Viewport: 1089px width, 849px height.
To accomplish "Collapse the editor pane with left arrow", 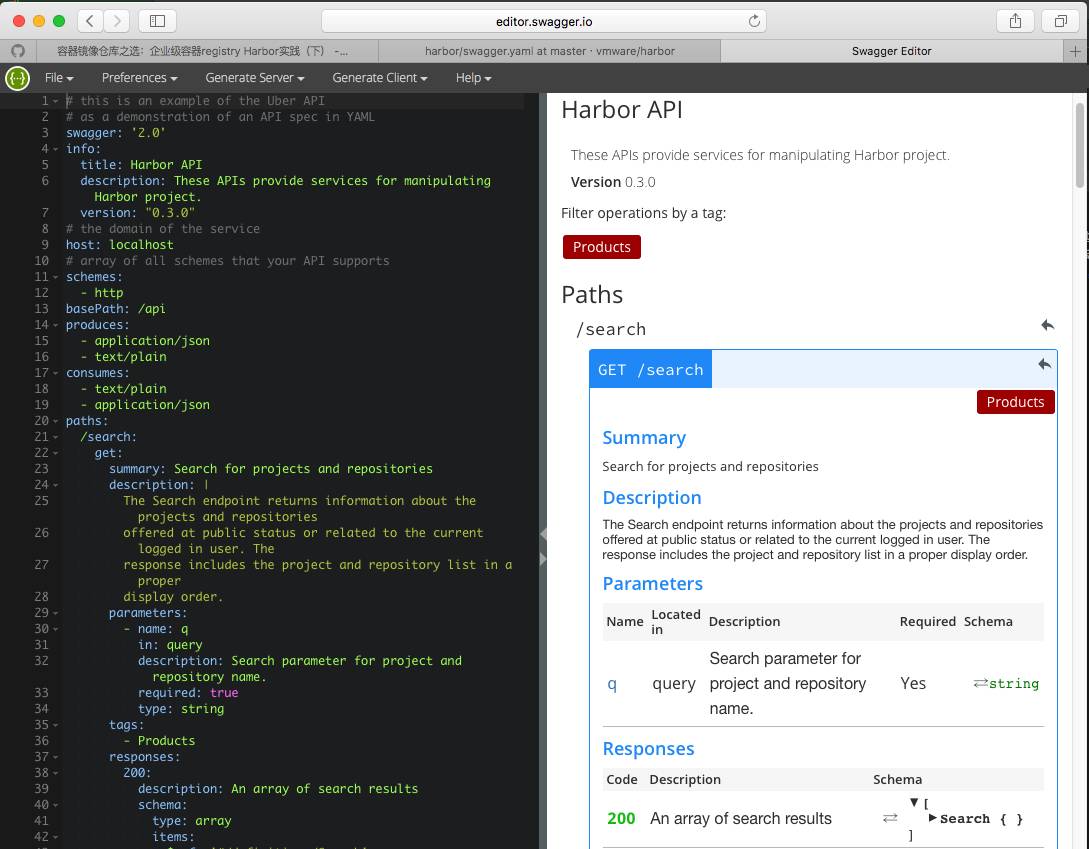I will 543,534.
